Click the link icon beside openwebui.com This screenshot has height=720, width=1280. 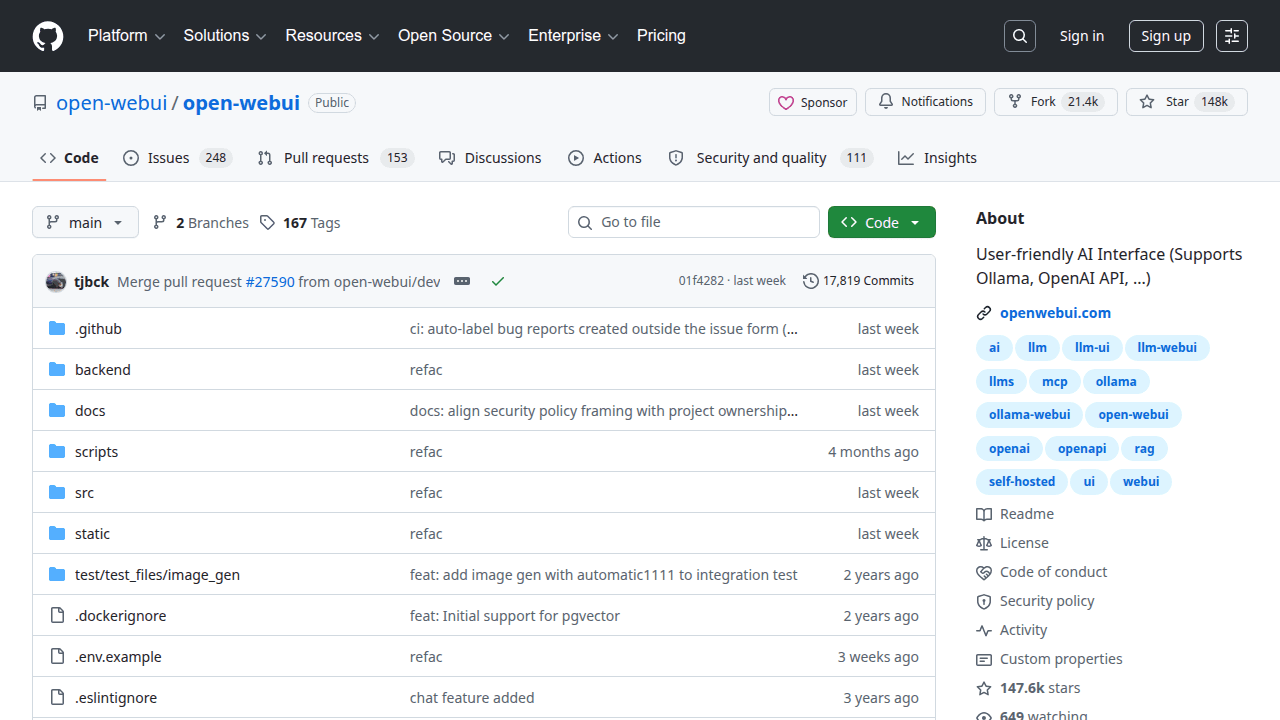coord(984,313)
